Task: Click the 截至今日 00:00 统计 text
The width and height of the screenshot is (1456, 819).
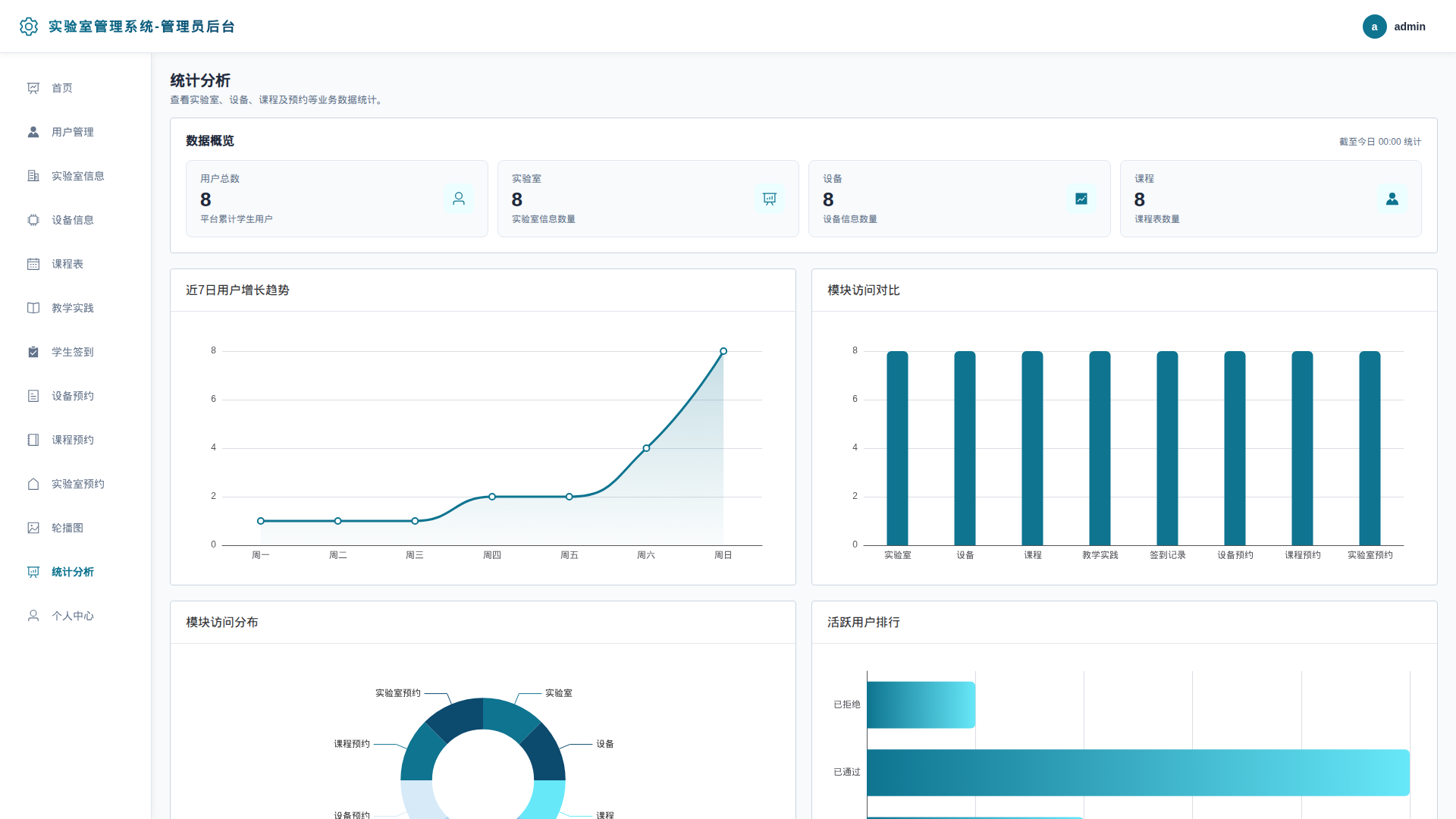Action: tap(1380, 142)
